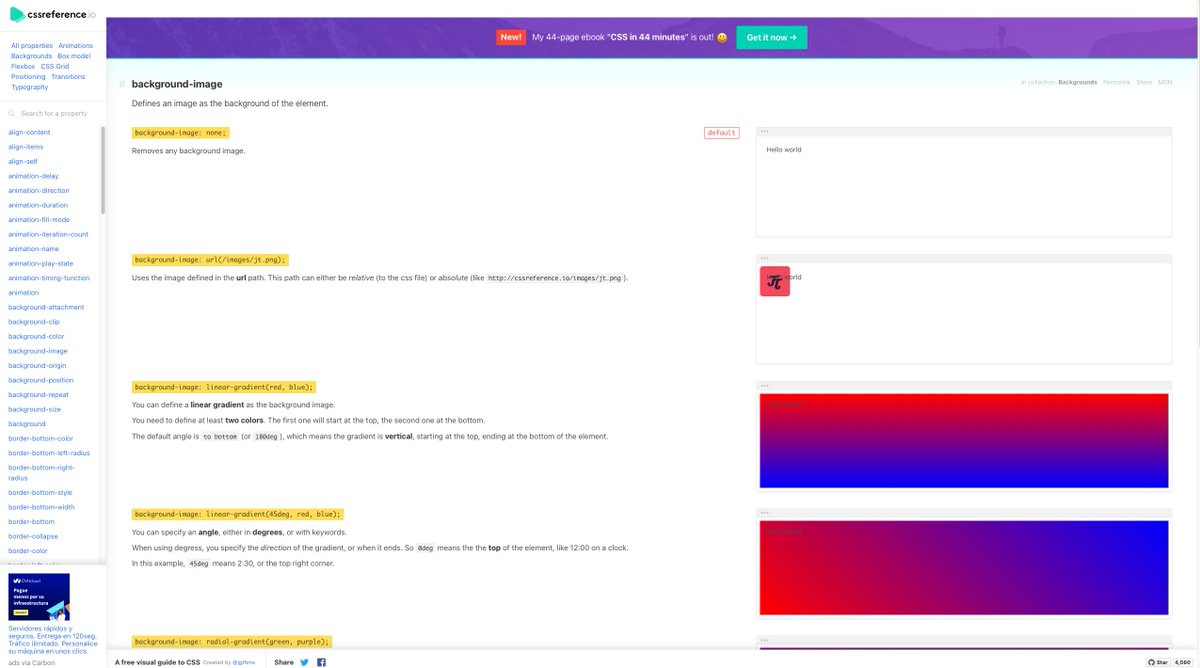Open the Animations category in the top navigation
1200x668 pixels.
pyautogui.click(x=76, y=45)
